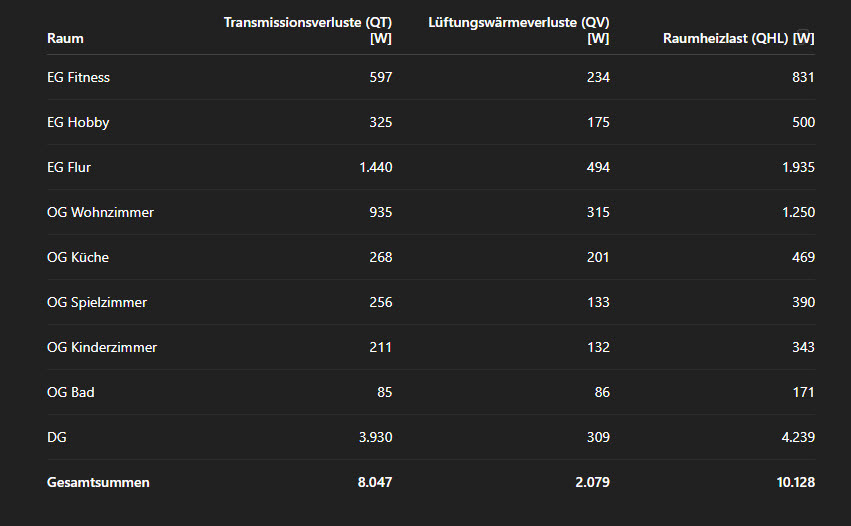Select the total Transmissionsverluste value 8.047
The width and height of the screenshot is (851, 526).
(x=374, y=482)
